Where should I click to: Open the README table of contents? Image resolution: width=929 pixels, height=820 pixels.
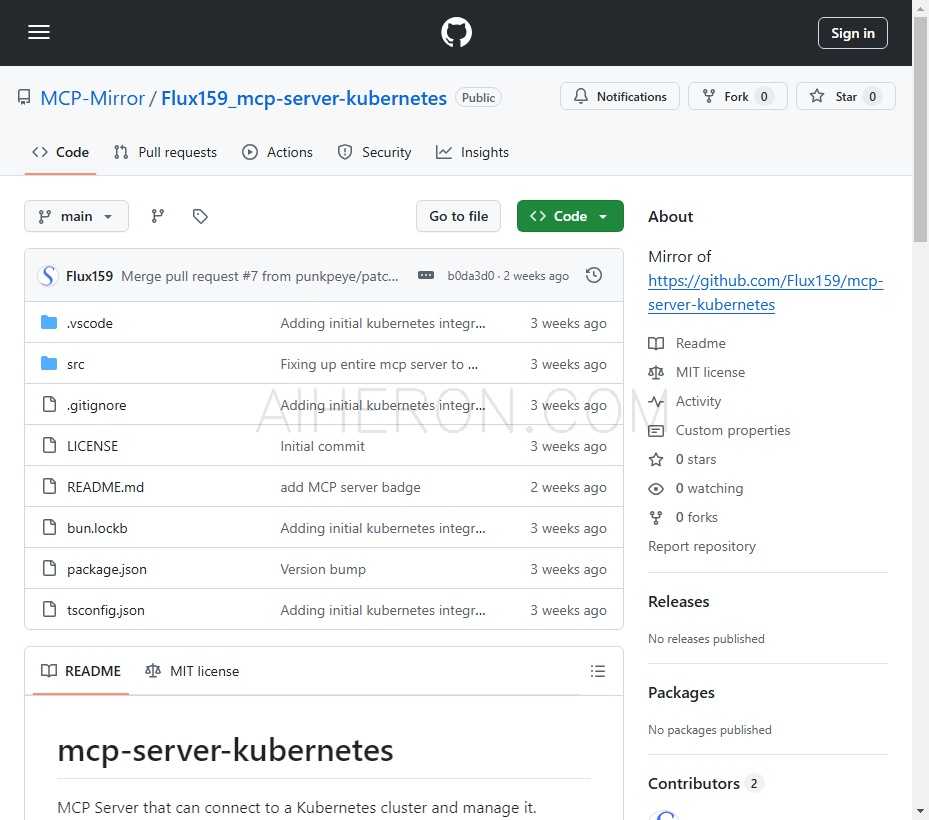(598, 671)
